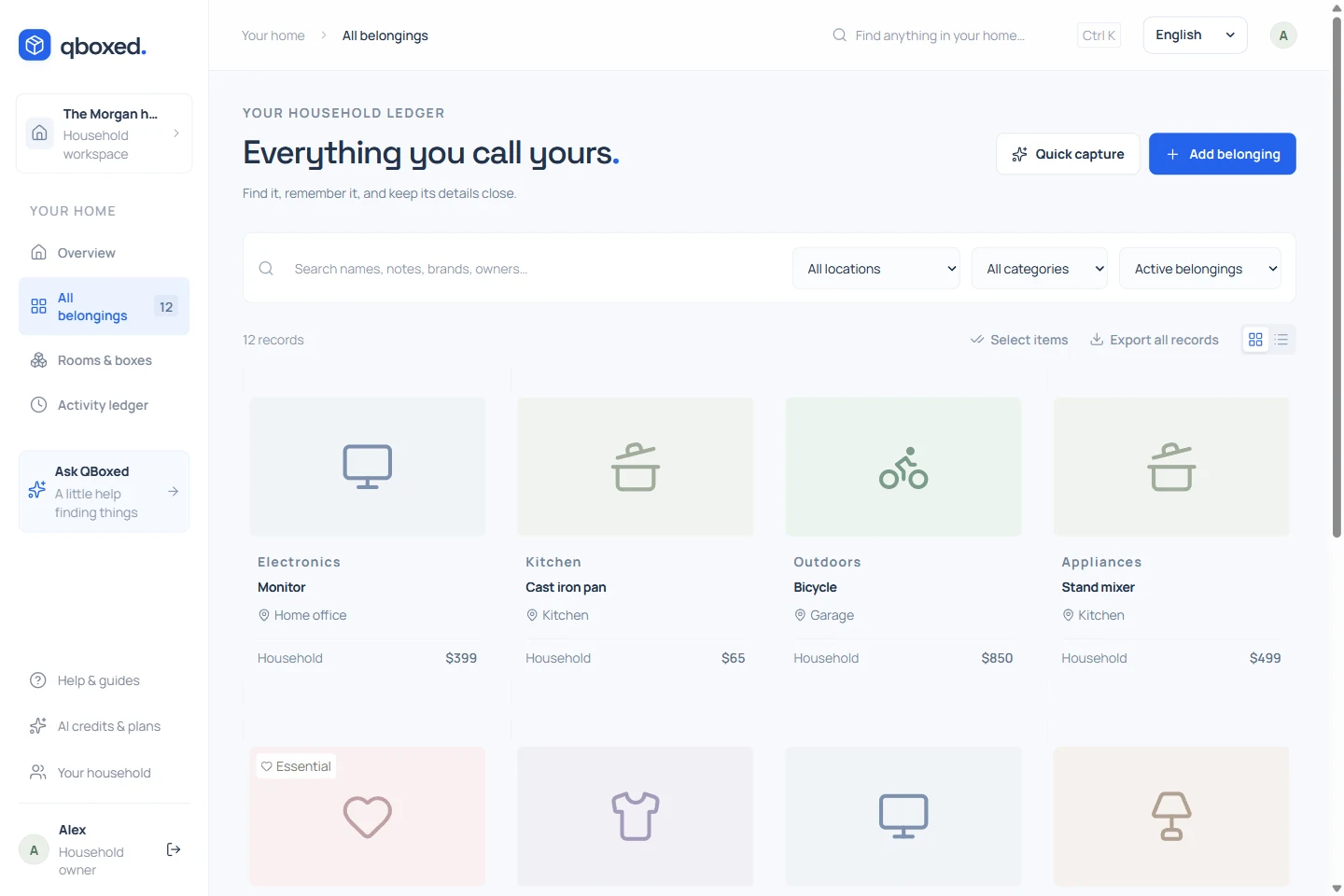Click the magnifier icon in the filter search bar
Image resolution: width=1344 pixels, height=896 pixels.
click(x=266, y=269)
